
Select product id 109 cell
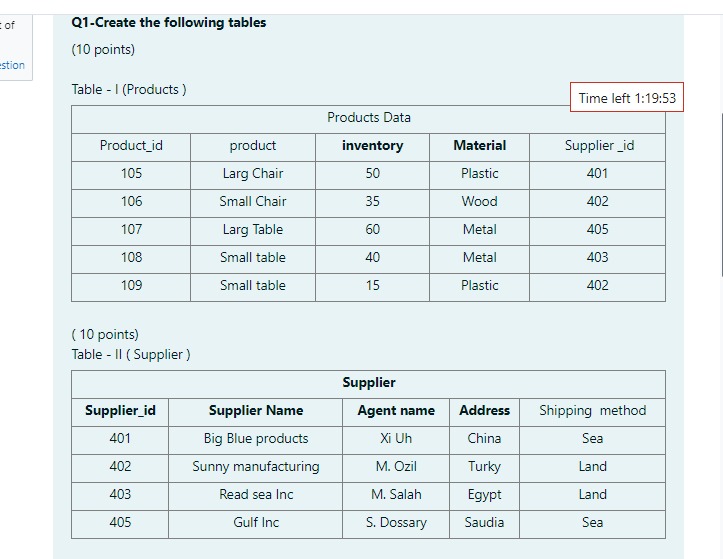131,286
